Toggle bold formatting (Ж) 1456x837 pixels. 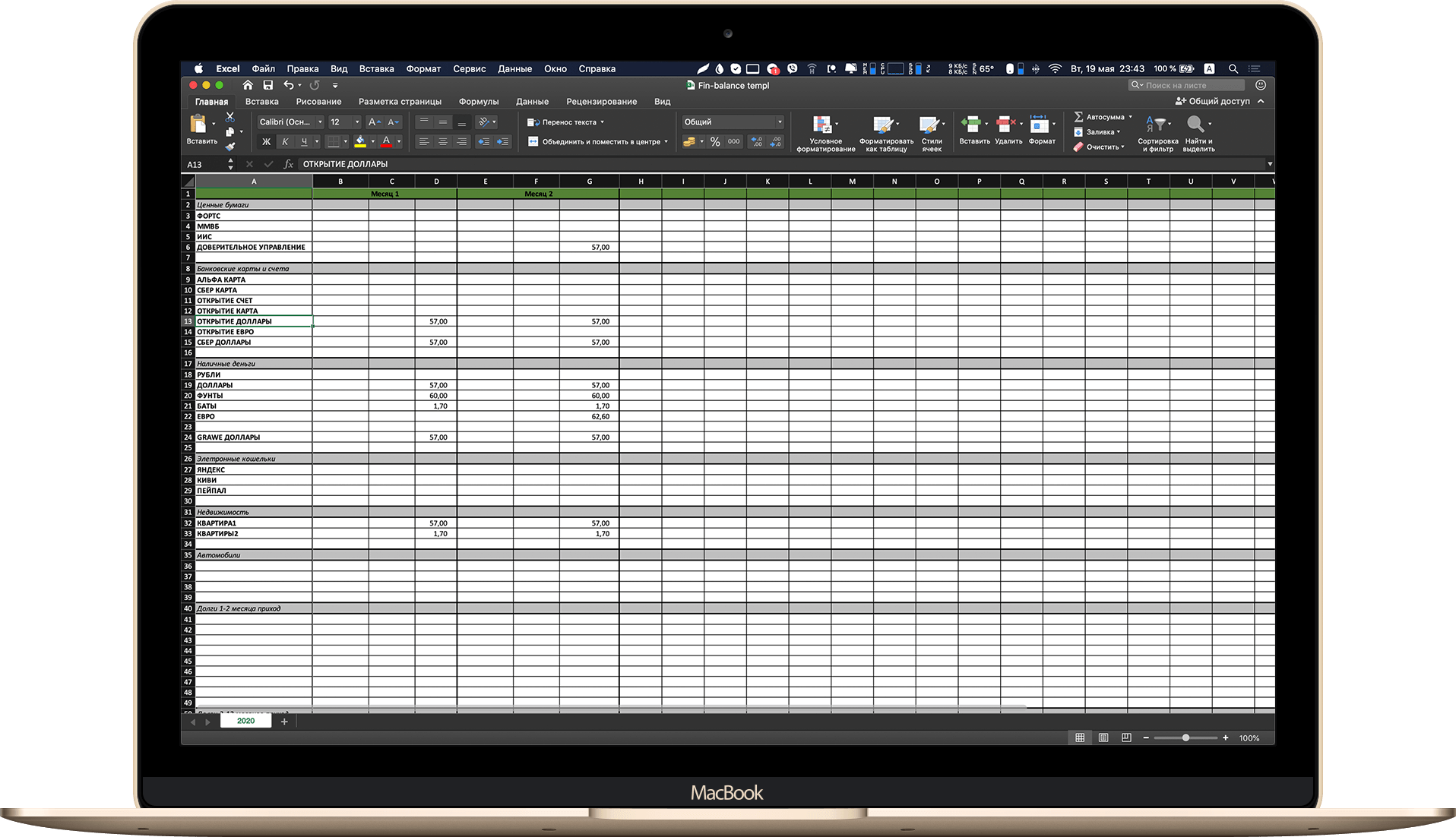click(x=266, y=141)
